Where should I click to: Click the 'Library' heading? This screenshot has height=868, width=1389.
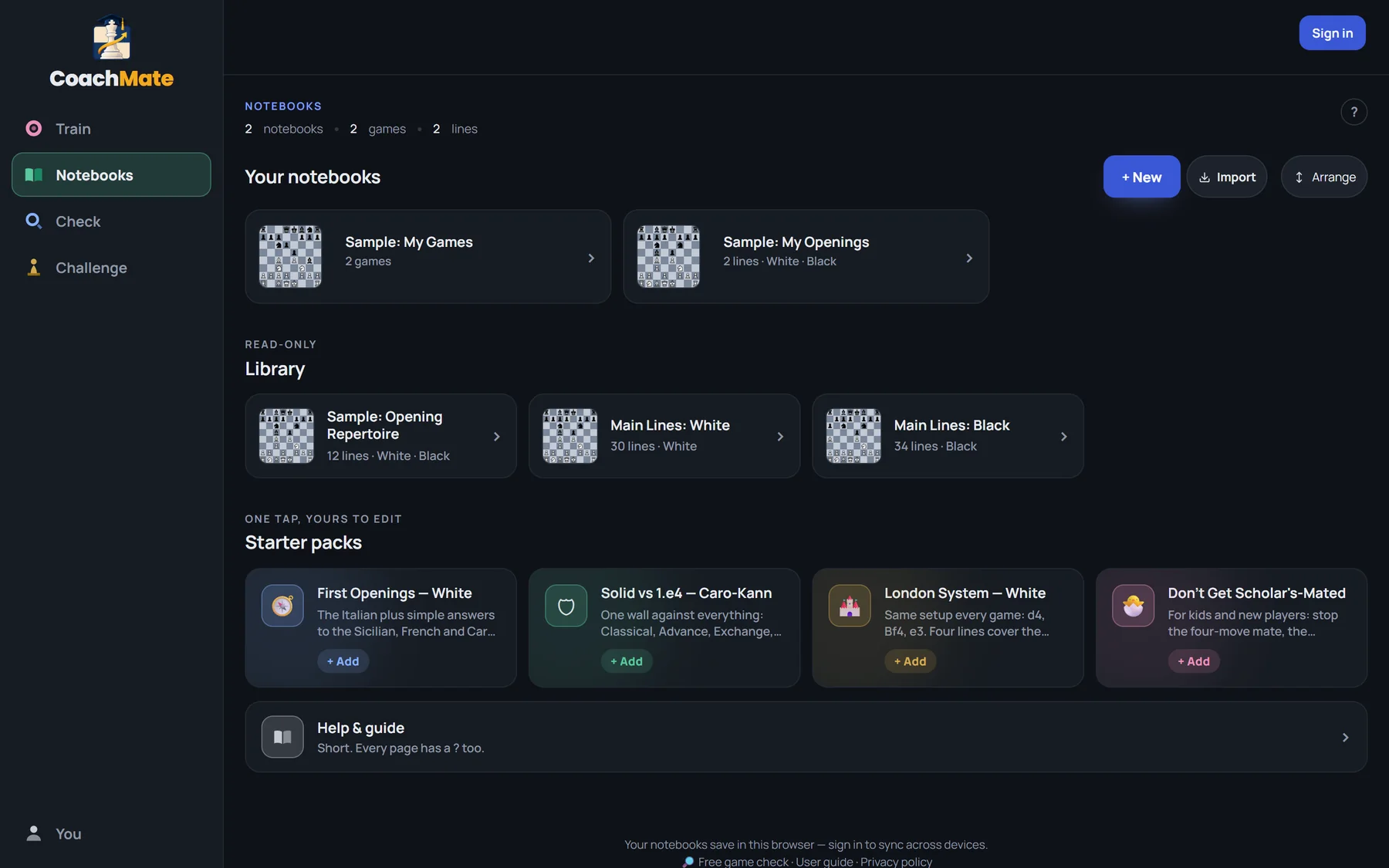pos(275,369)
